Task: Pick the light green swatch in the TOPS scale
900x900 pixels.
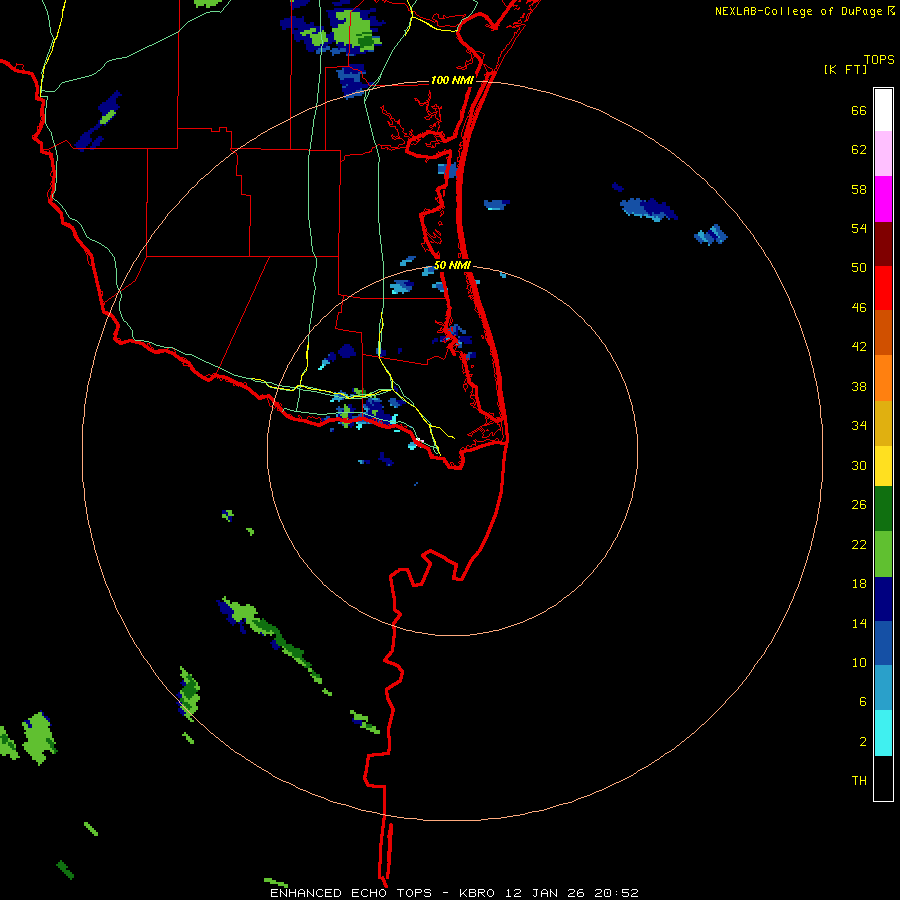Action: click(883, 554)
